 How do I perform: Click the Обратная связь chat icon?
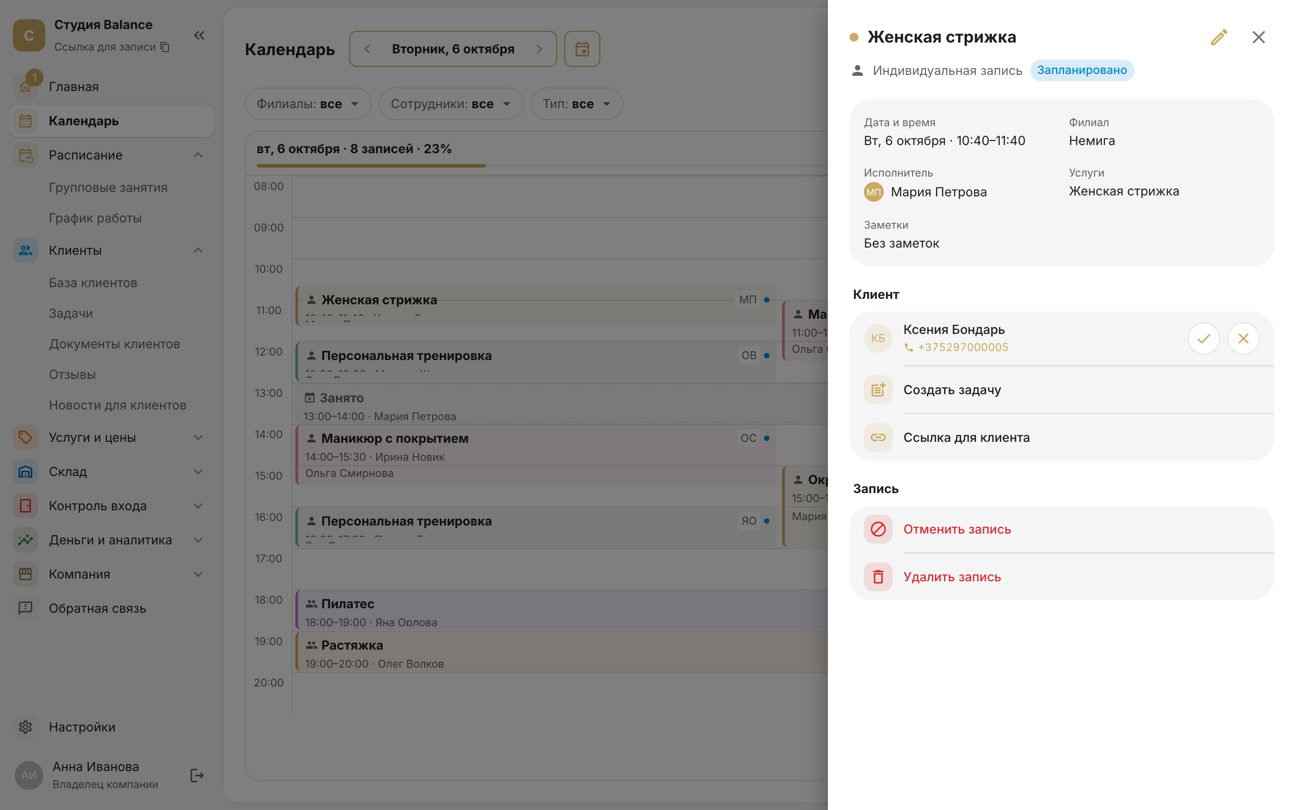(26, 608)
